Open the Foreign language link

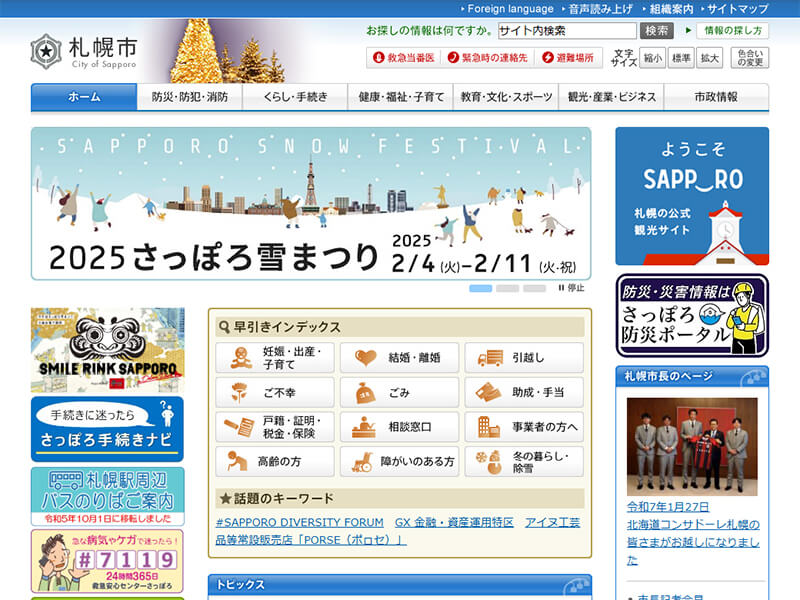tap(510, 9)
